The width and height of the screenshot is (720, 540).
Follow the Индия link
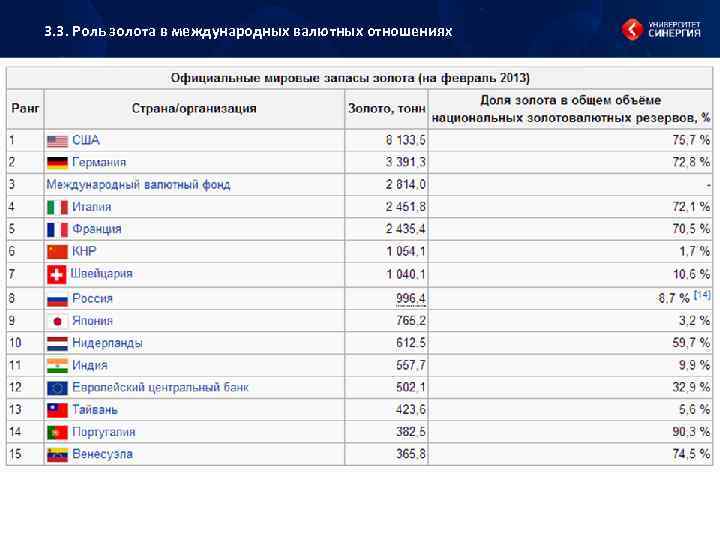(x=90, y=366)
